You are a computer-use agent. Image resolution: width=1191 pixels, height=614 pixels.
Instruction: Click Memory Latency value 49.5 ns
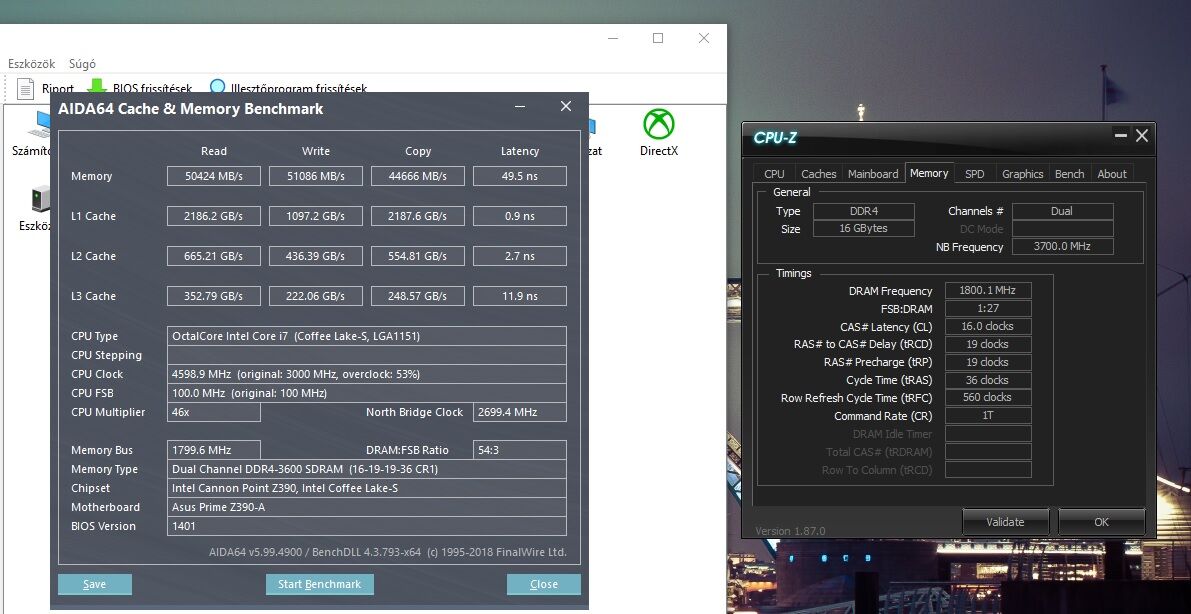[x=520, y=176]
